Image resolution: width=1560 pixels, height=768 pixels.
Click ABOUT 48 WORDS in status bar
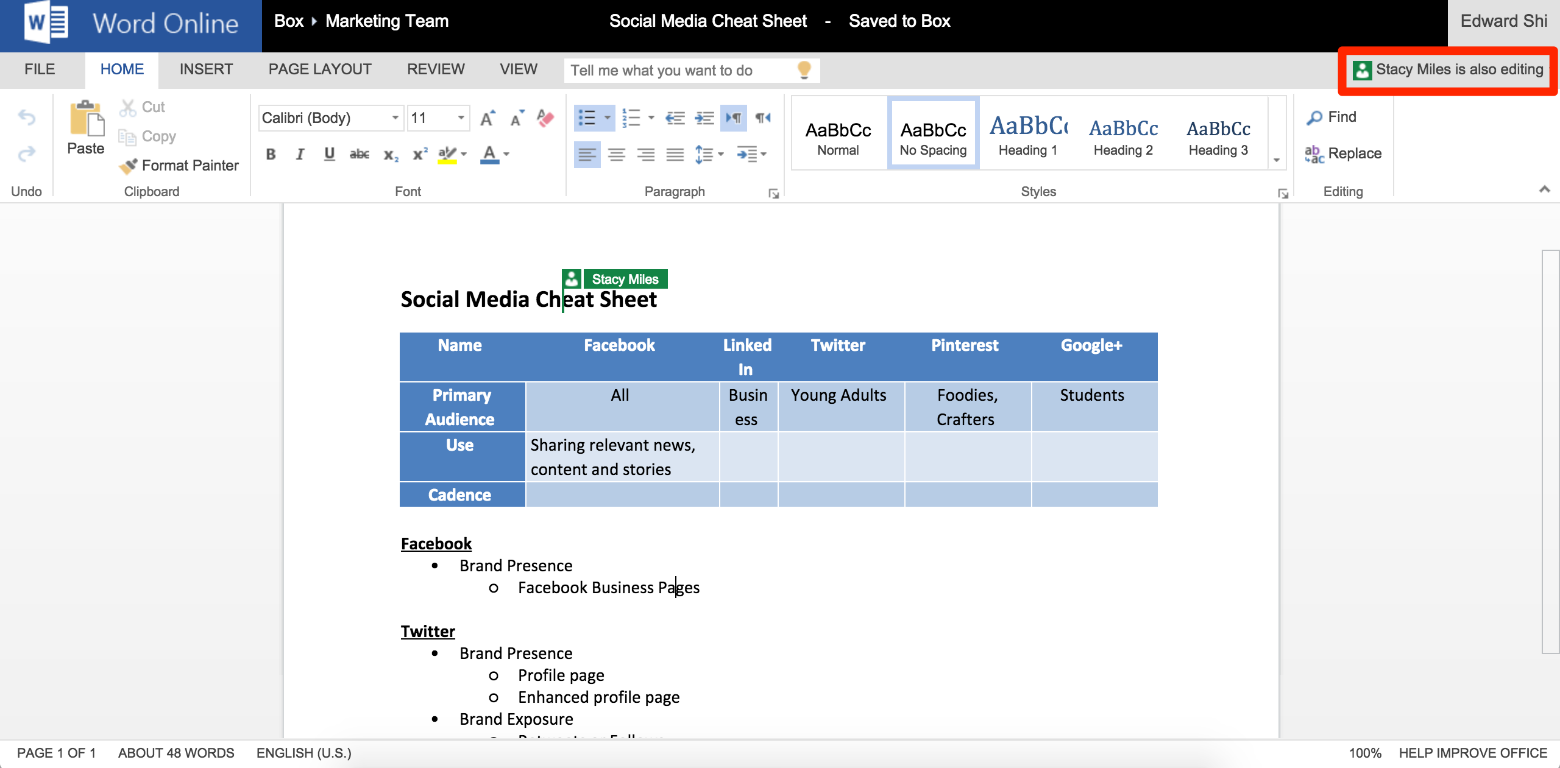click(176, 753)
